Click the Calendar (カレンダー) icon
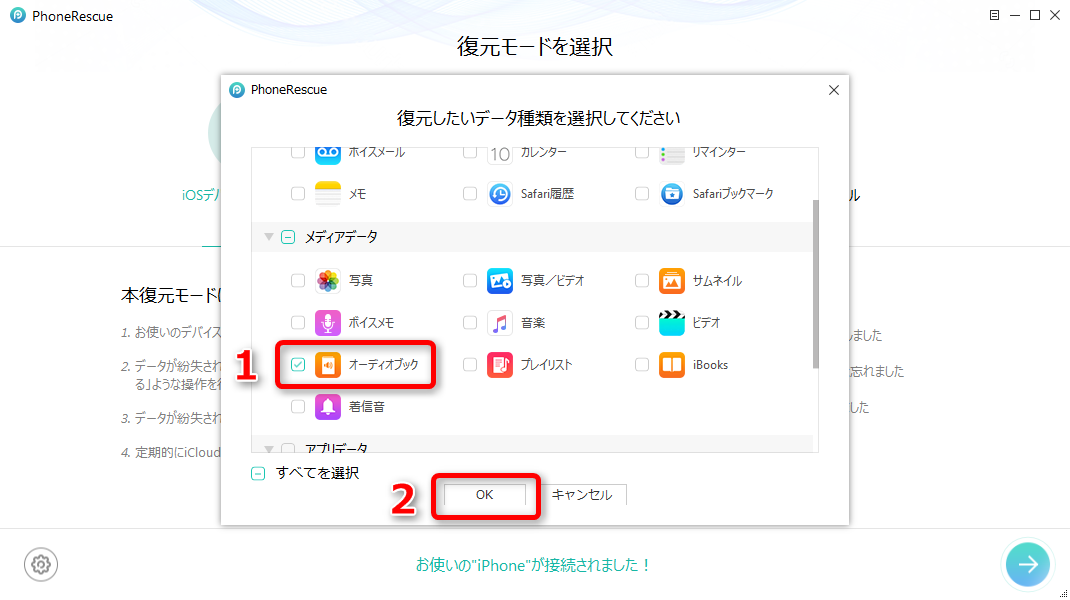The image size is (1070, 600). (500, 154)
